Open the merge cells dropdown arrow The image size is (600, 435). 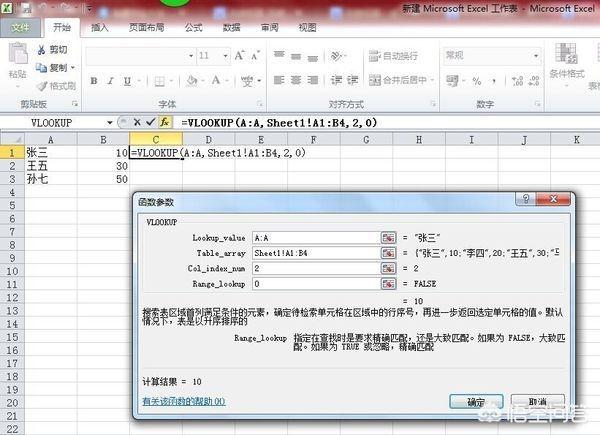[x=432, y=80]
